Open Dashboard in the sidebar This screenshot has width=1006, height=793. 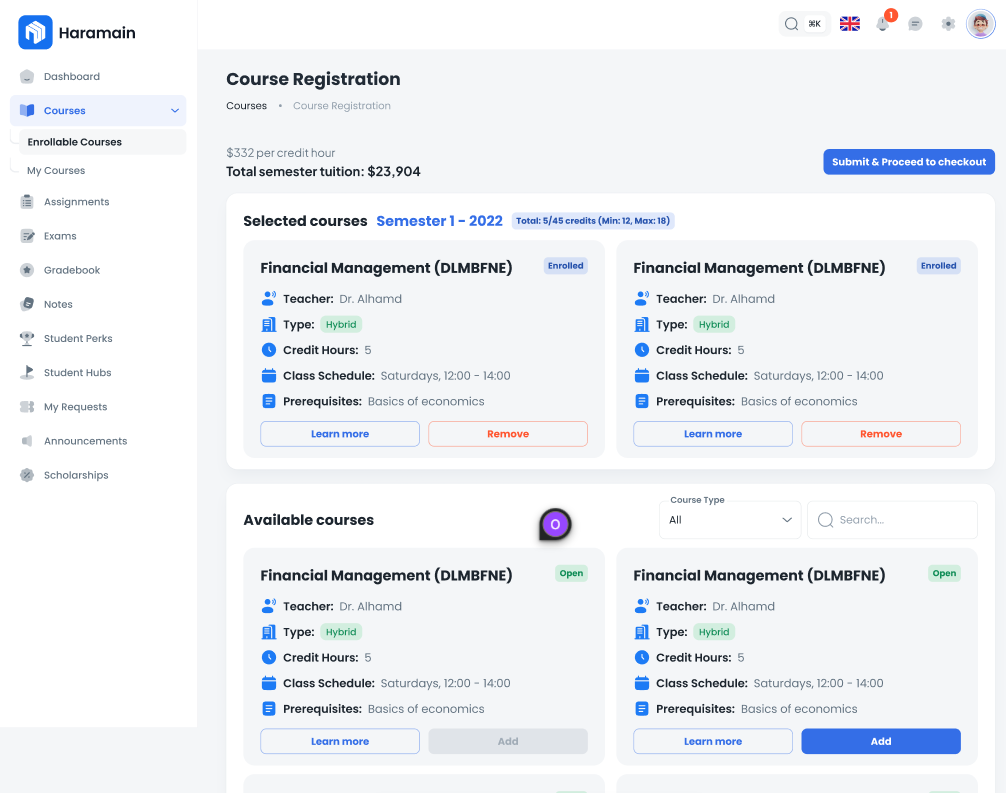tap(71, 77)
